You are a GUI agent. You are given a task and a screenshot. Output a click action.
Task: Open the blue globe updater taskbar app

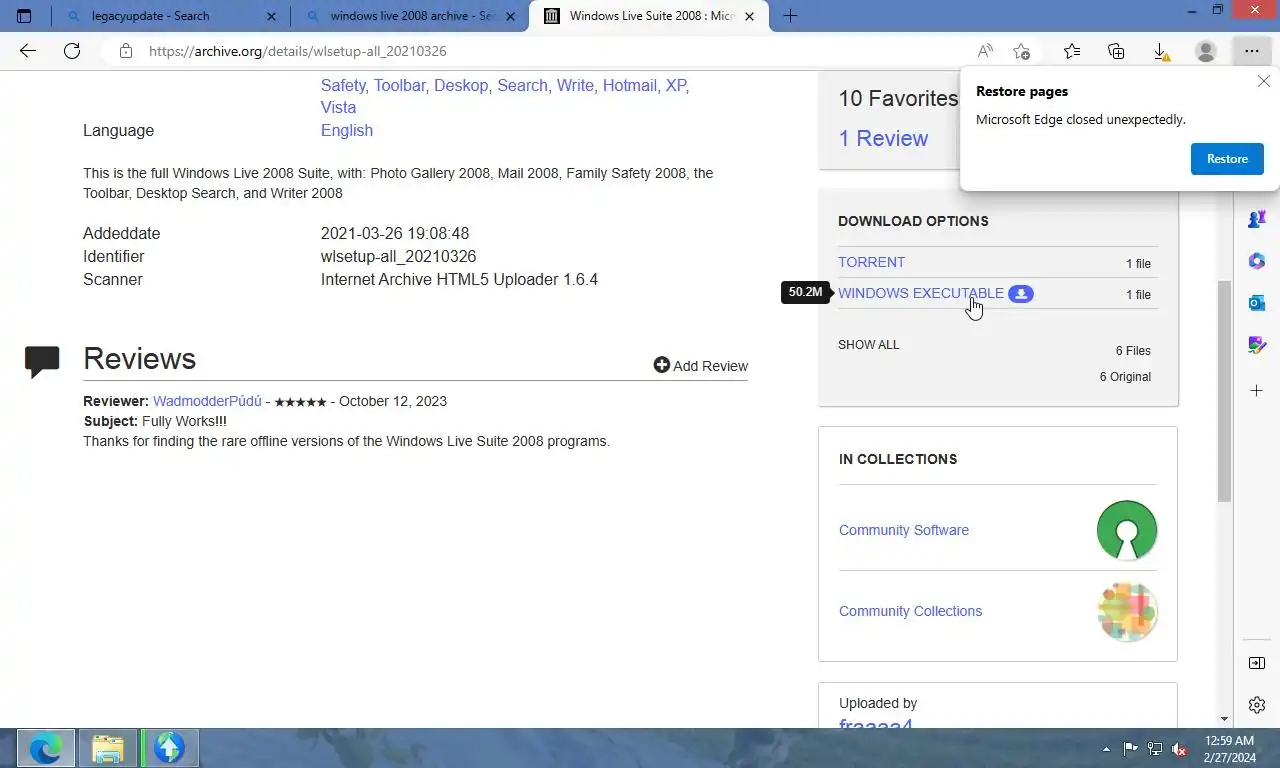pyautogui.click(x=169, y=748)
